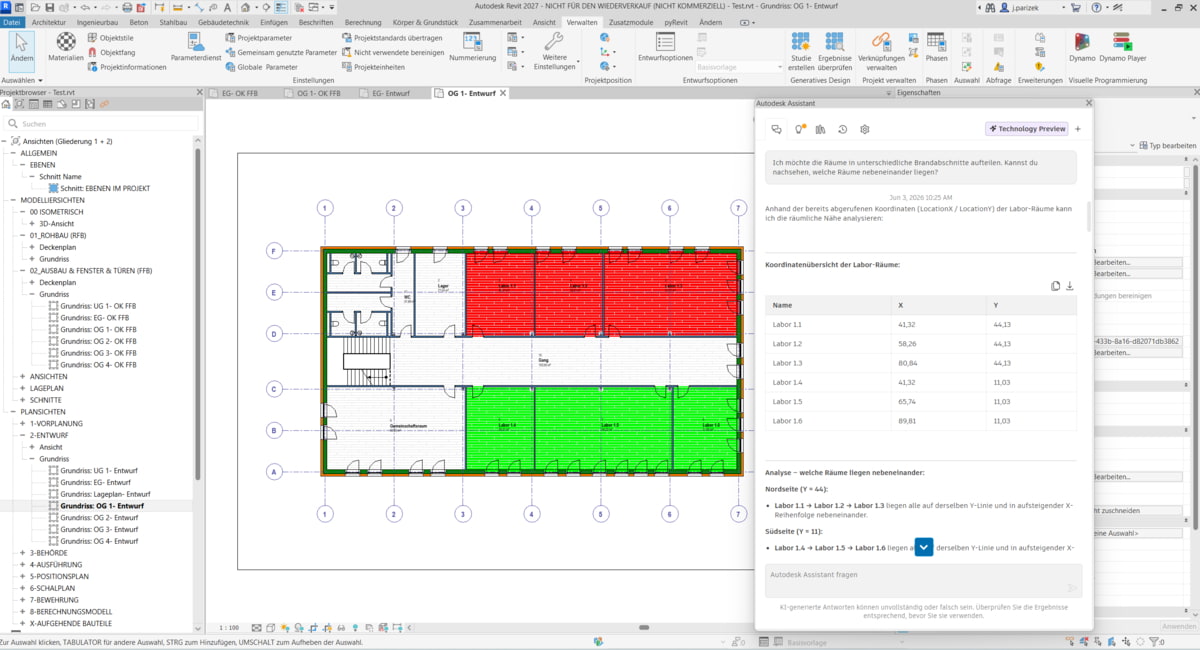Open Globale Parameter dialog
Screen dimensions: 1200x650
click(260, 67)
